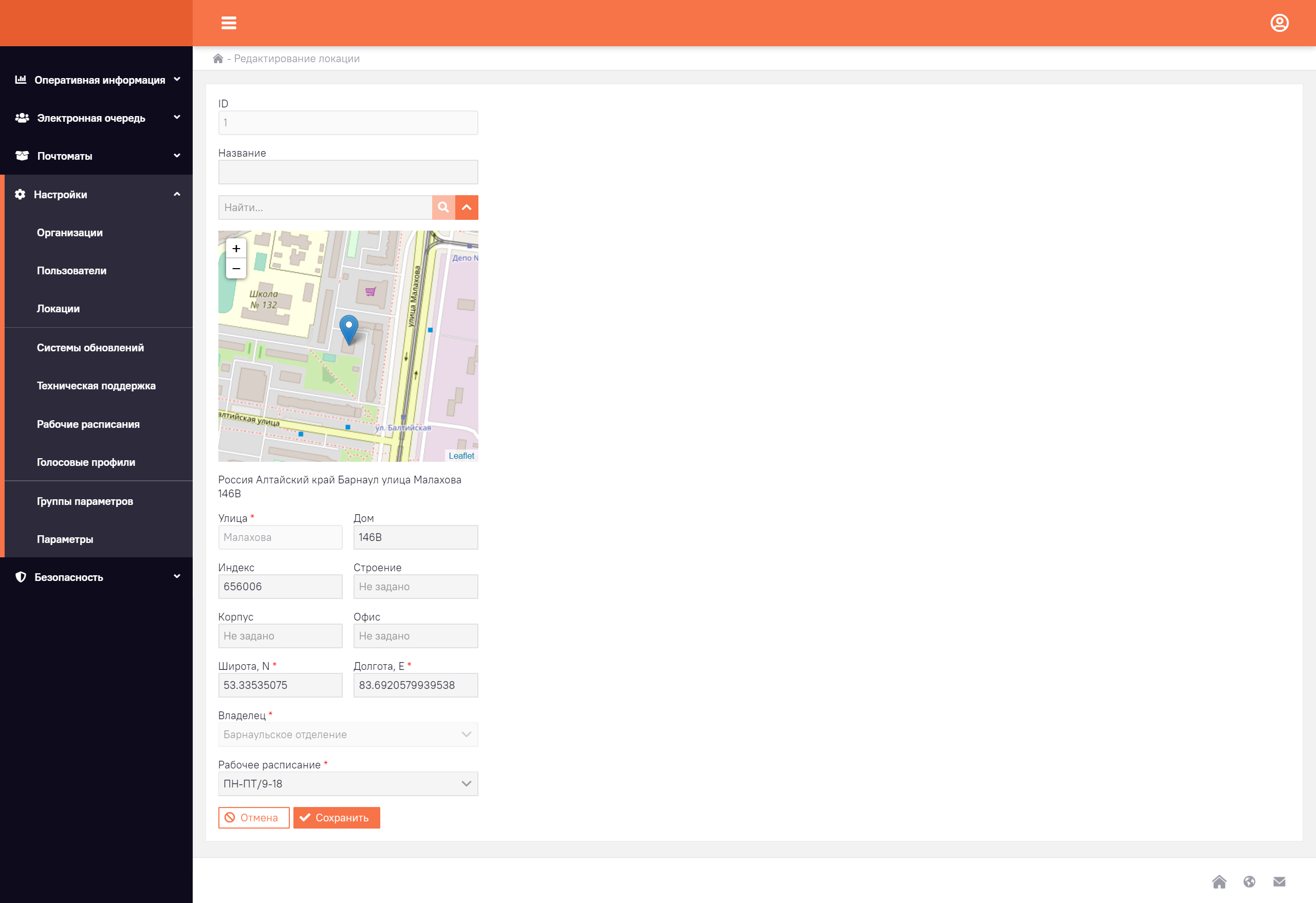Expand Безопасность chevron
Image resolution: width=1316 pixels, height=903 pixels.
(x=177, y=576)
